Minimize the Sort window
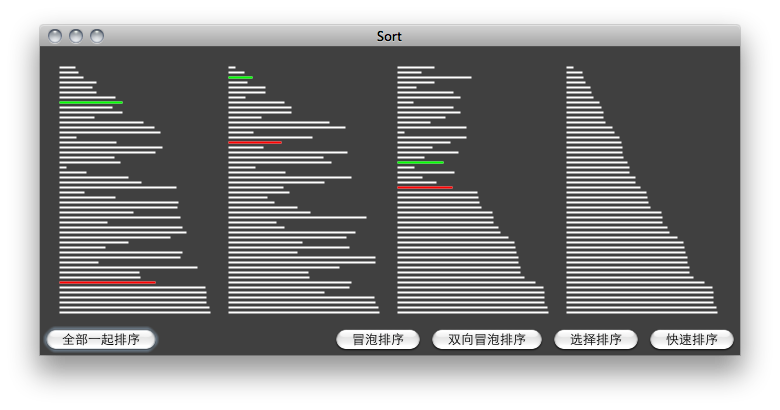The width and height of the screenshot is (780, 410). pos(76,36)
